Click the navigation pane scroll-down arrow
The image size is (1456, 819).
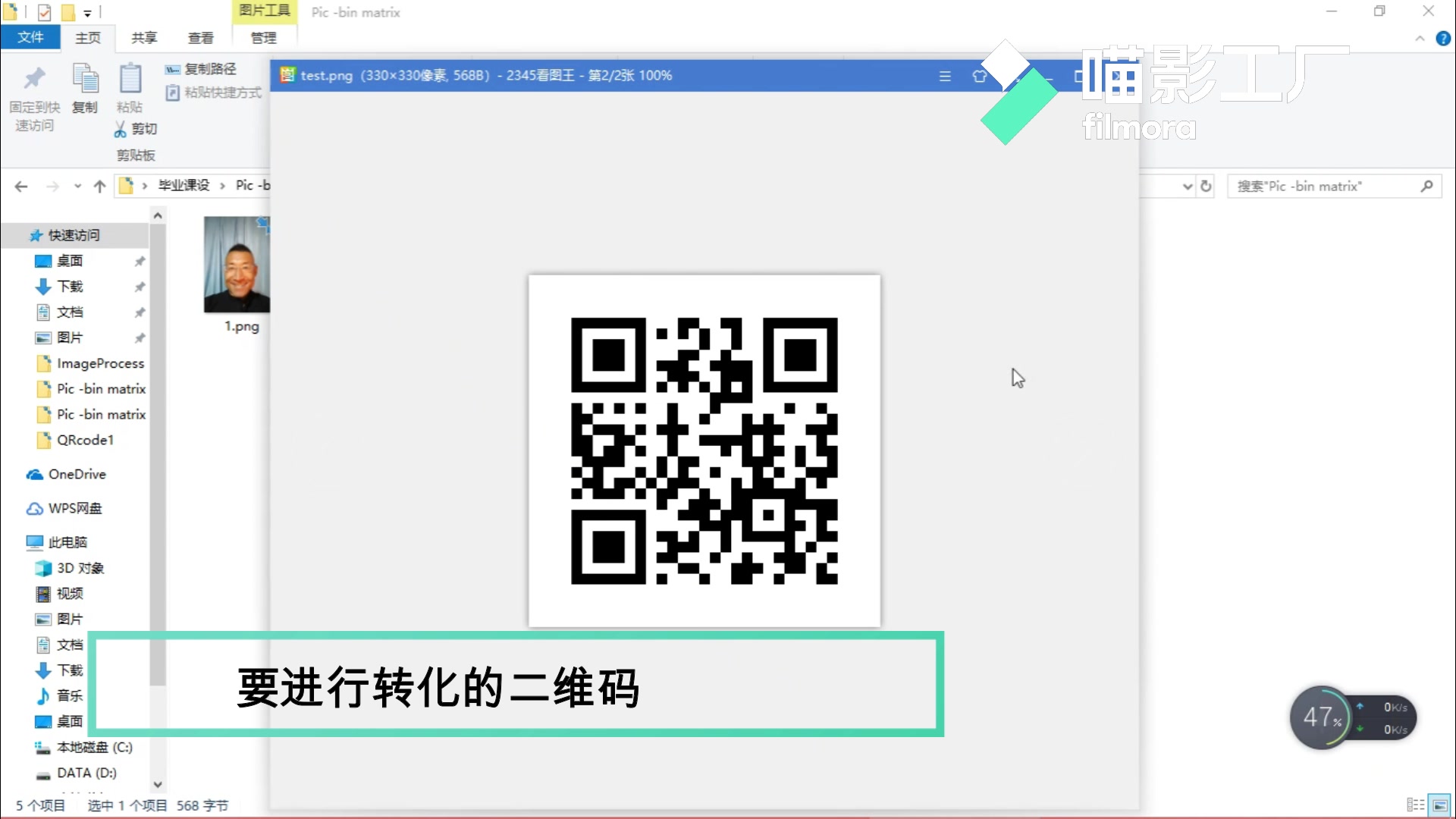[x=158, y=784]
